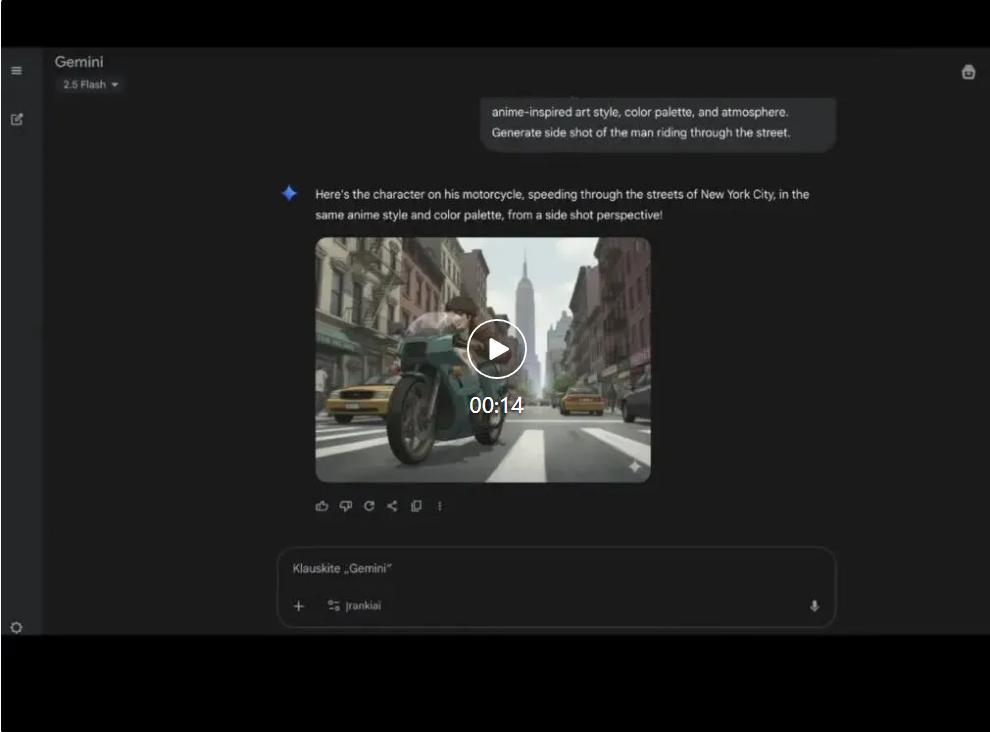The width and height of the screenshot is (990, 732).
Task: Share the response using the share icon
Action: tap(392, 506)
